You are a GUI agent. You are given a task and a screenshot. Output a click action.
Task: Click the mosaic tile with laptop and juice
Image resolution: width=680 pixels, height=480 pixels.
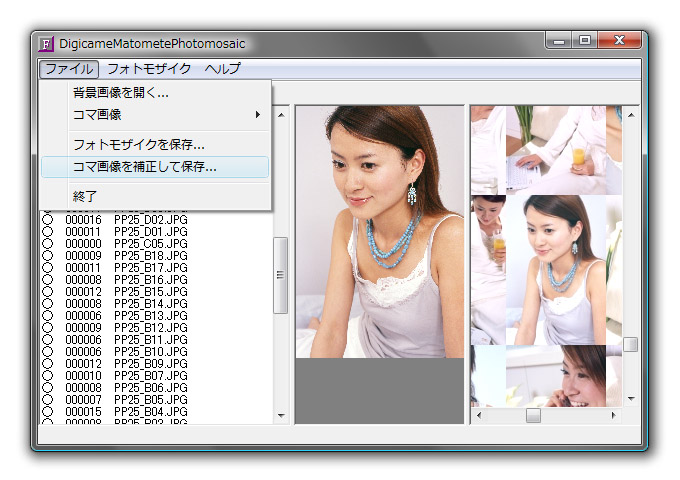click(x=556, y=150)
